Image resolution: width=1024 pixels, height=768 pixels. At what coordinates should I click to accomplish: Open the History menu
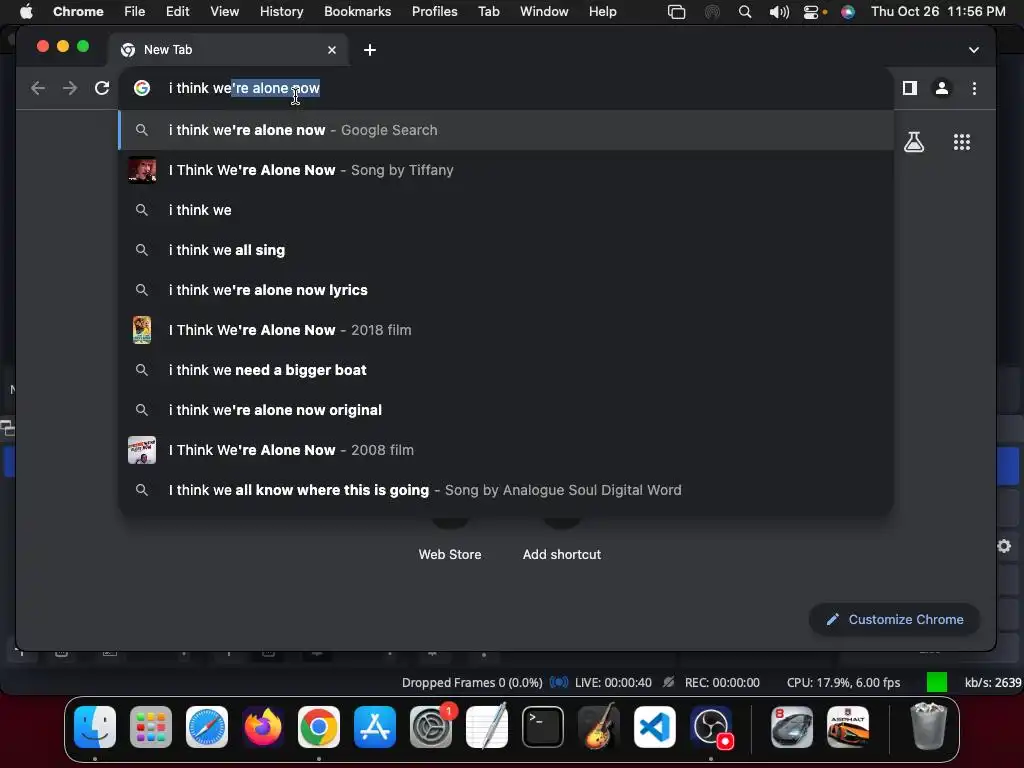click(x=281, y=11)
